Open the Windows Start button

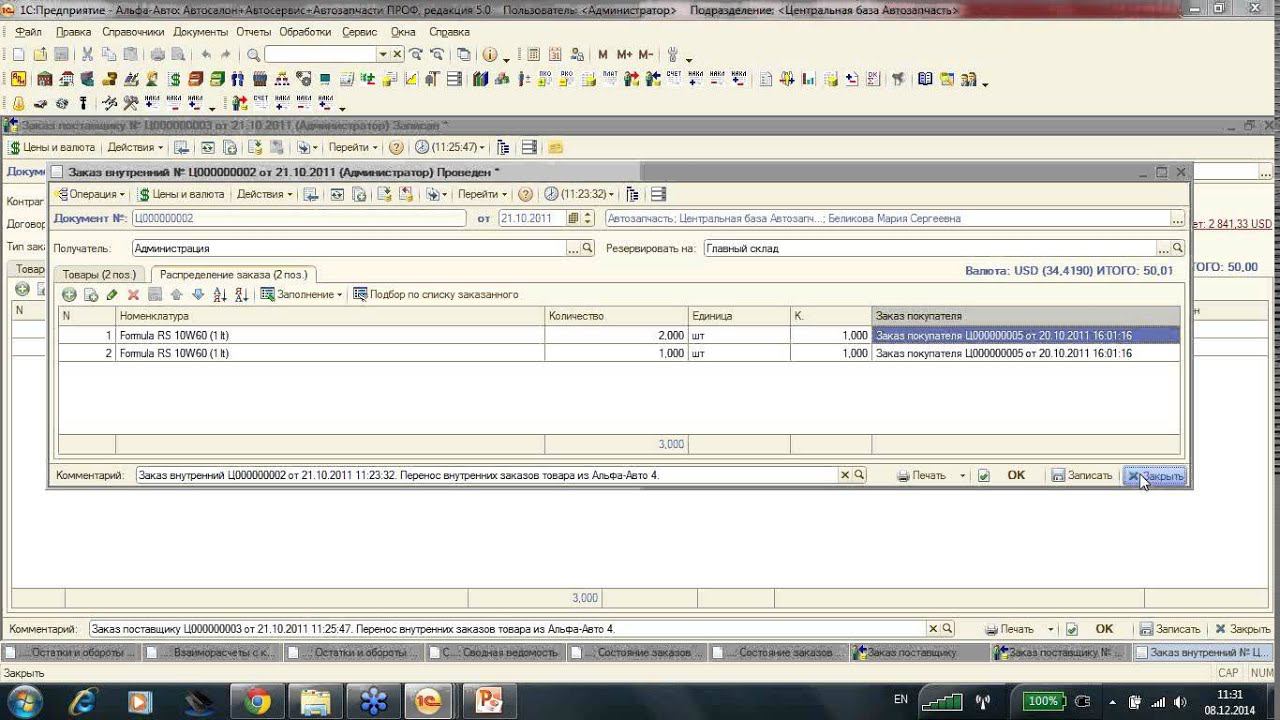pyautogui.click(x=24, y=701)
